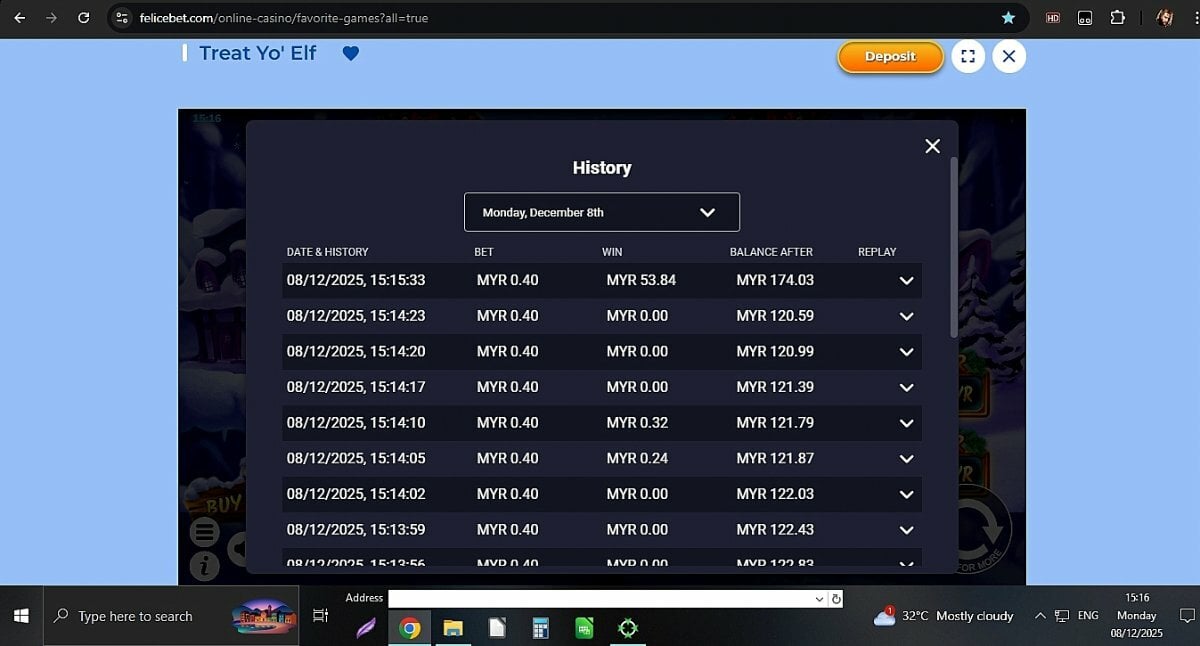Open the browser Extensions puzzle icon
This screenshot has width=1200, height=646.
point(1118,18)
